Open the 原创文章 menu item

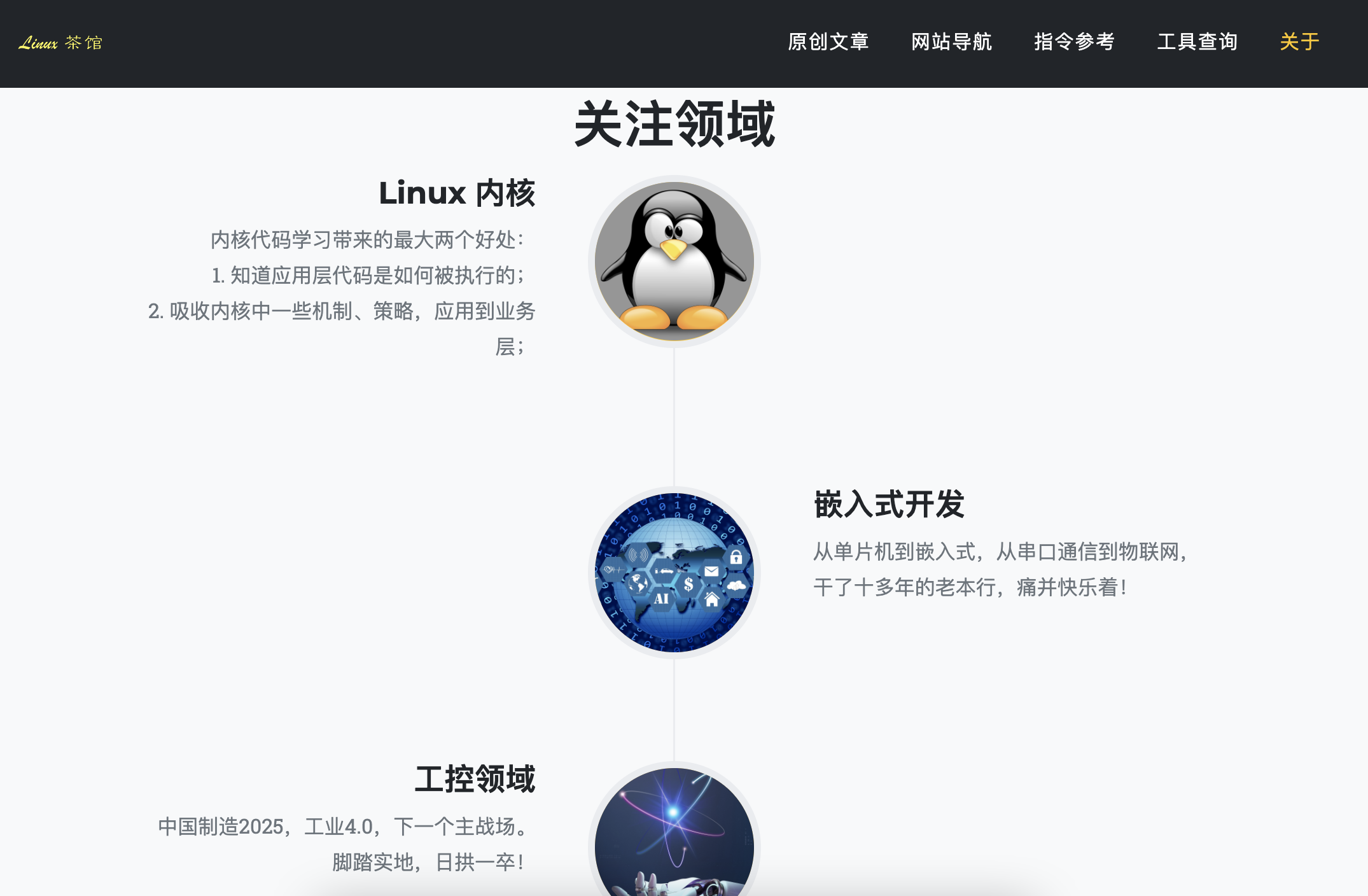pyautogui.click(x=828, y=42)
